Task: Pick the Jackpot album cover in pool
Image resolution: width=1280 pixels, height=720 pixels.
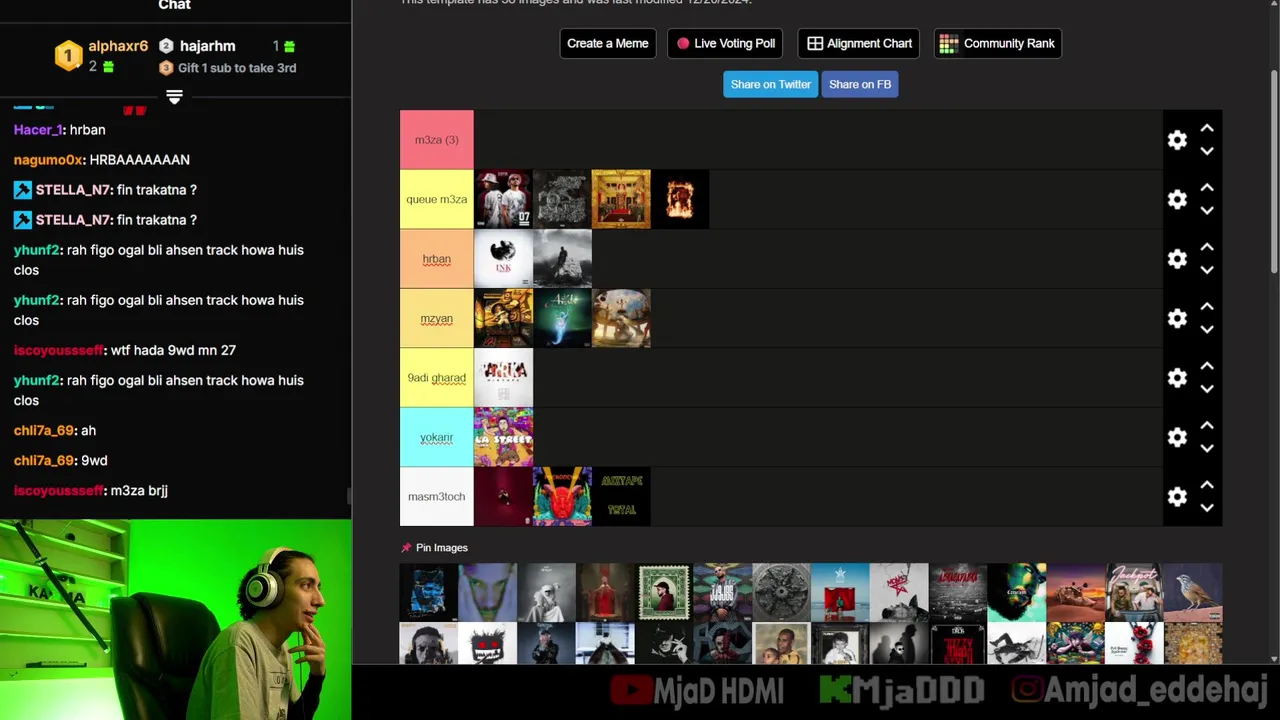Action: (1134, 592)
